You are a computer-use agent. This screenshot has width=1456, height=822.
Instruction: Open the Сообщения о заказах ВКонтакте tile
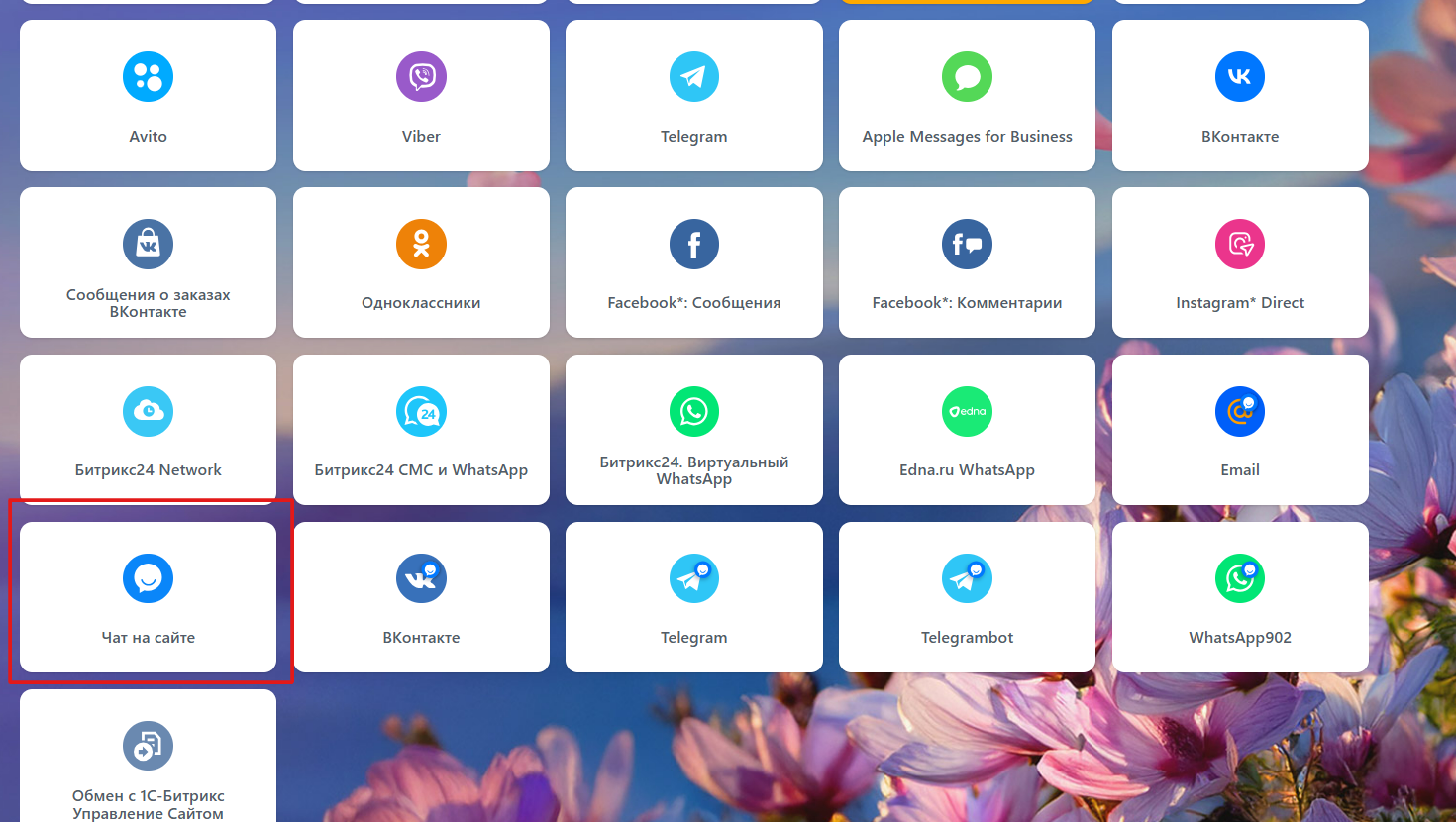(148, 262)
